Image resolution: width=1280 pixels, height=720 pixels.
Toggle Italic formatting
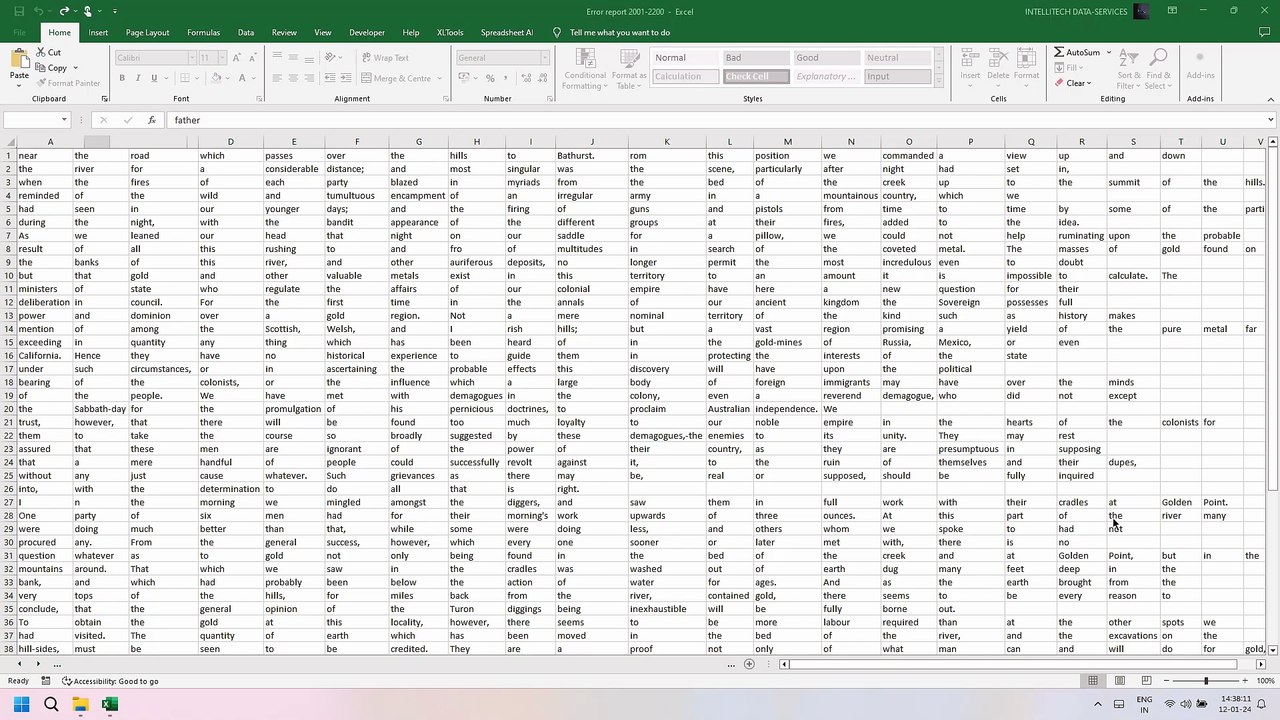138,78
